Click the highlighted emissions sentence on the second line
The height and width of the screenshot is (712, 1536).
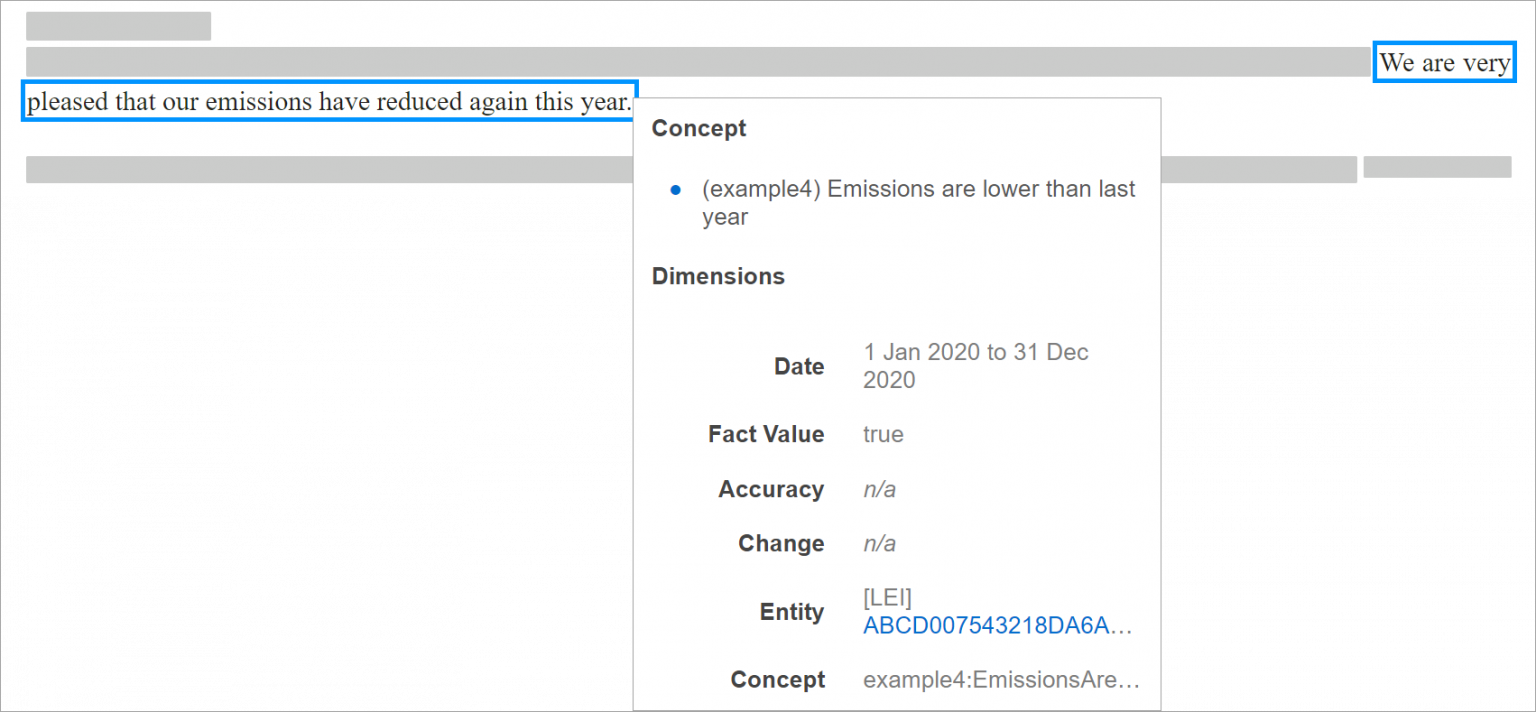click(329, 101)
